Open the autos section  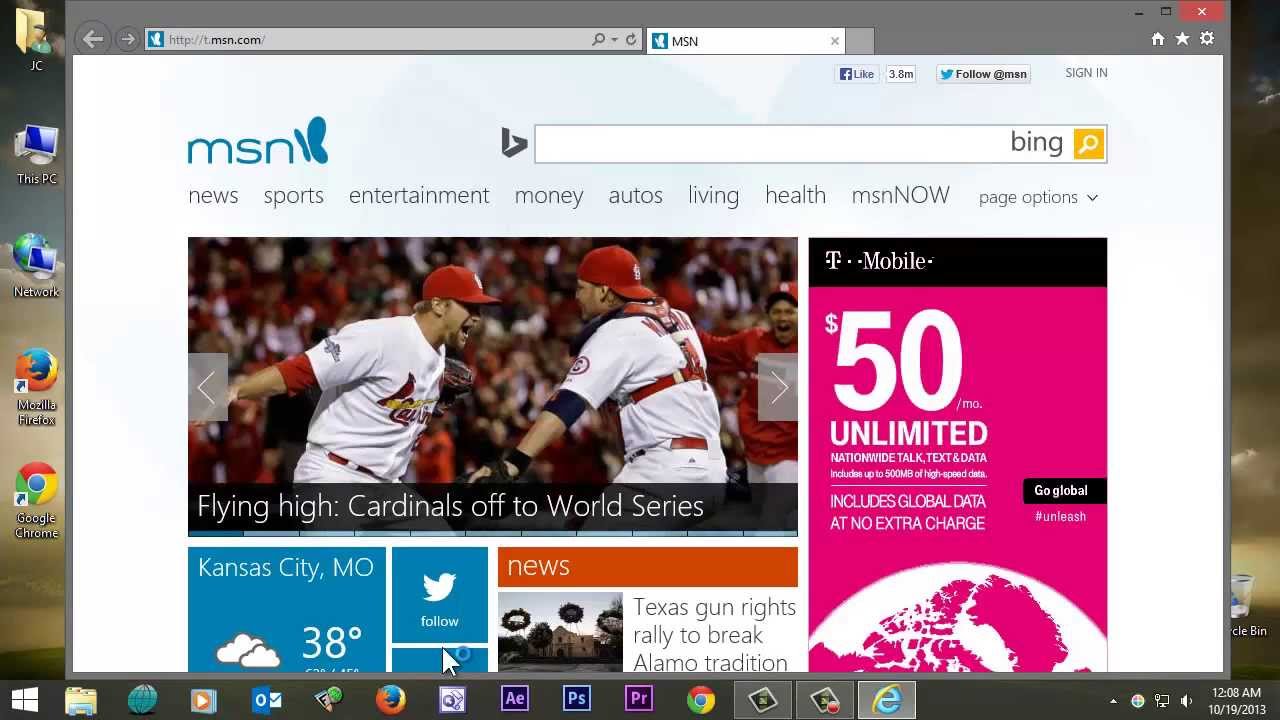click(x=636, y=195)
